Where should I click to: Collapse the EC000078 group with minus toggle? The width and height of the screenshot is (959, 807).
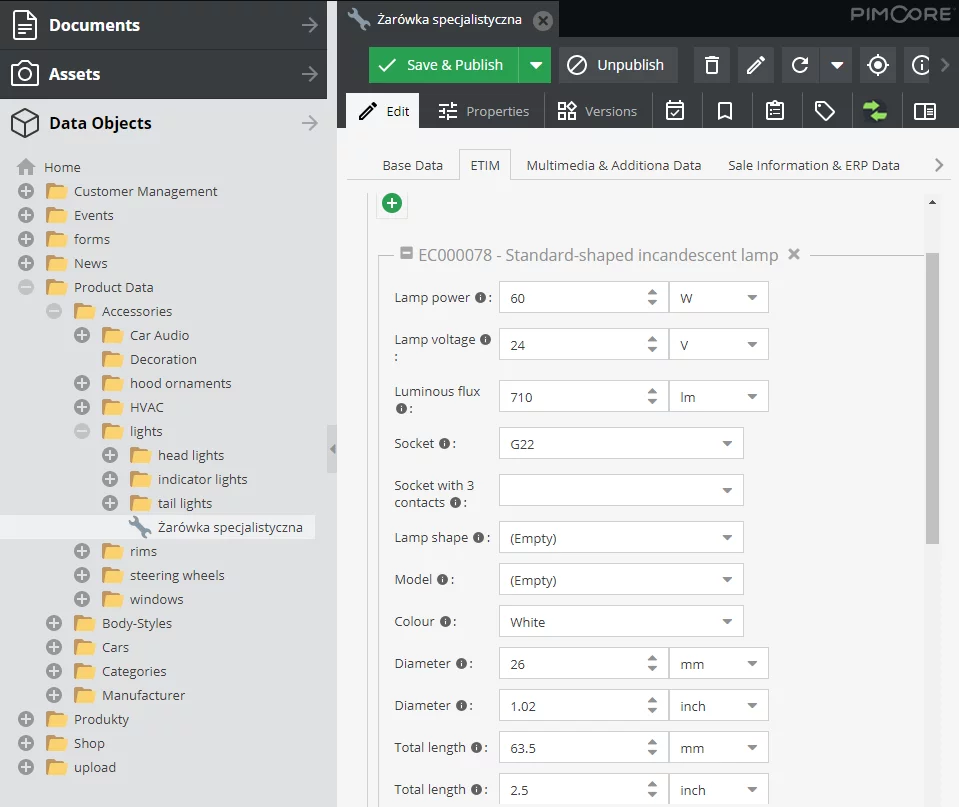(x=406, y=254)
